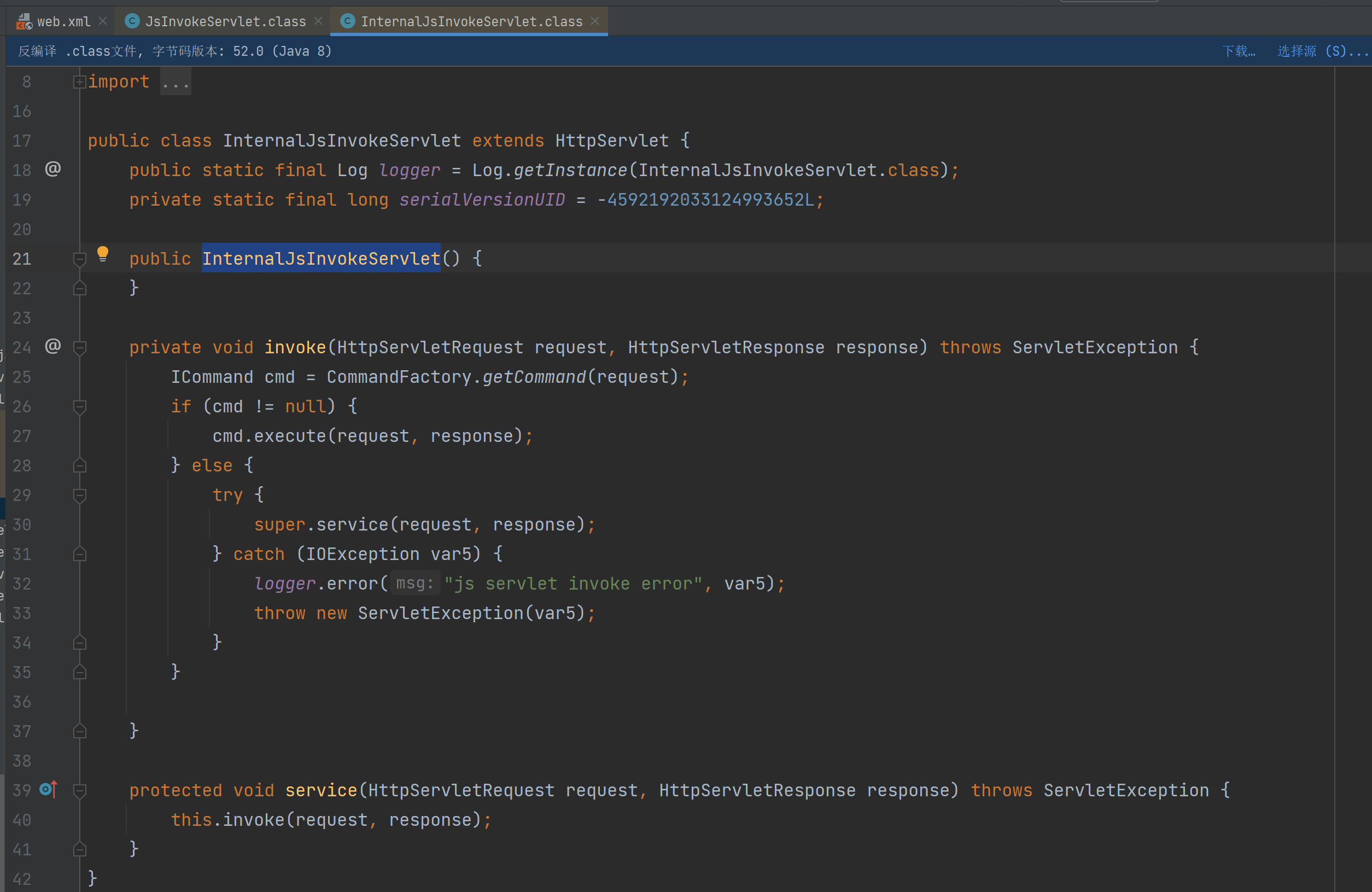The width and height of the screenshot is (1372, 892).
Task: Switch to the web.xml tab
Action: click(x=63, y=21)
